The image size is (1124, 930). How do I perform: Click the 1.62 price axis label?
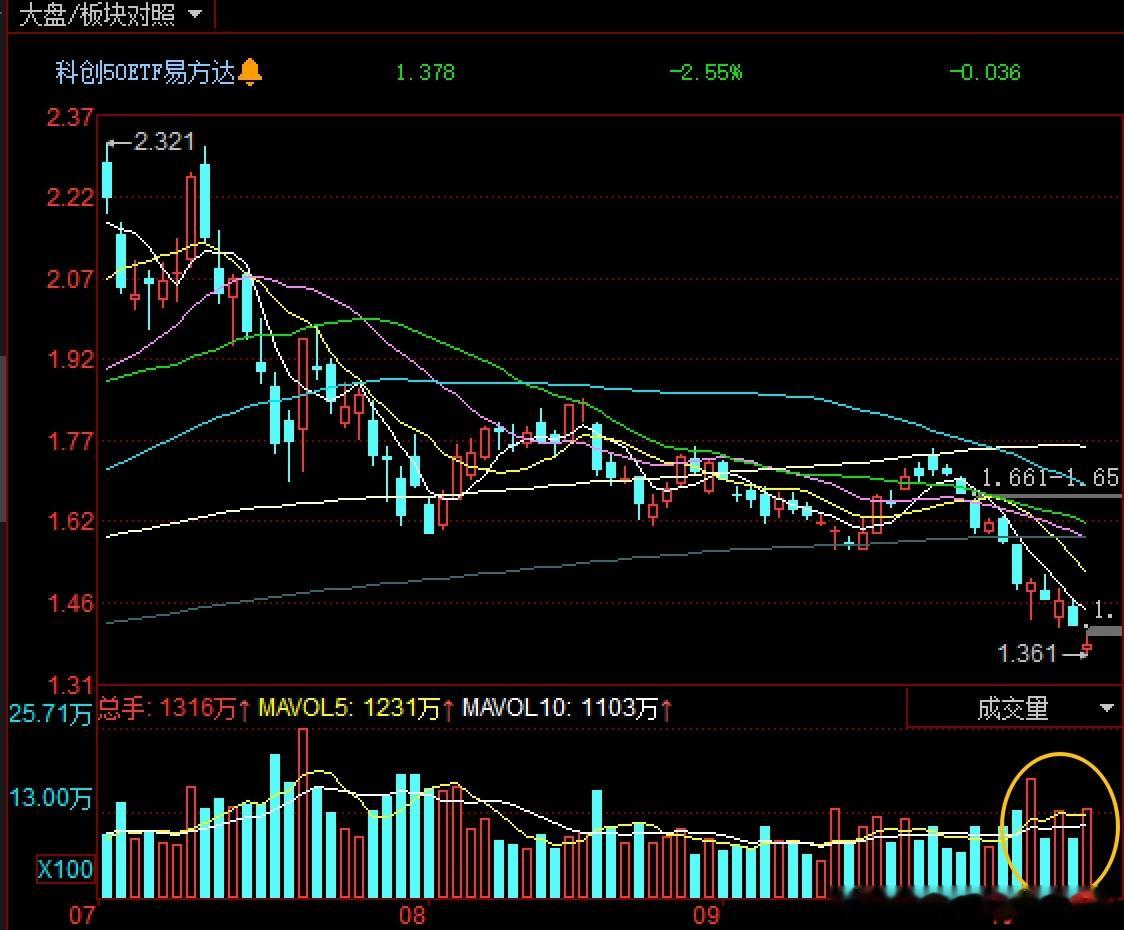pos(70,521)
